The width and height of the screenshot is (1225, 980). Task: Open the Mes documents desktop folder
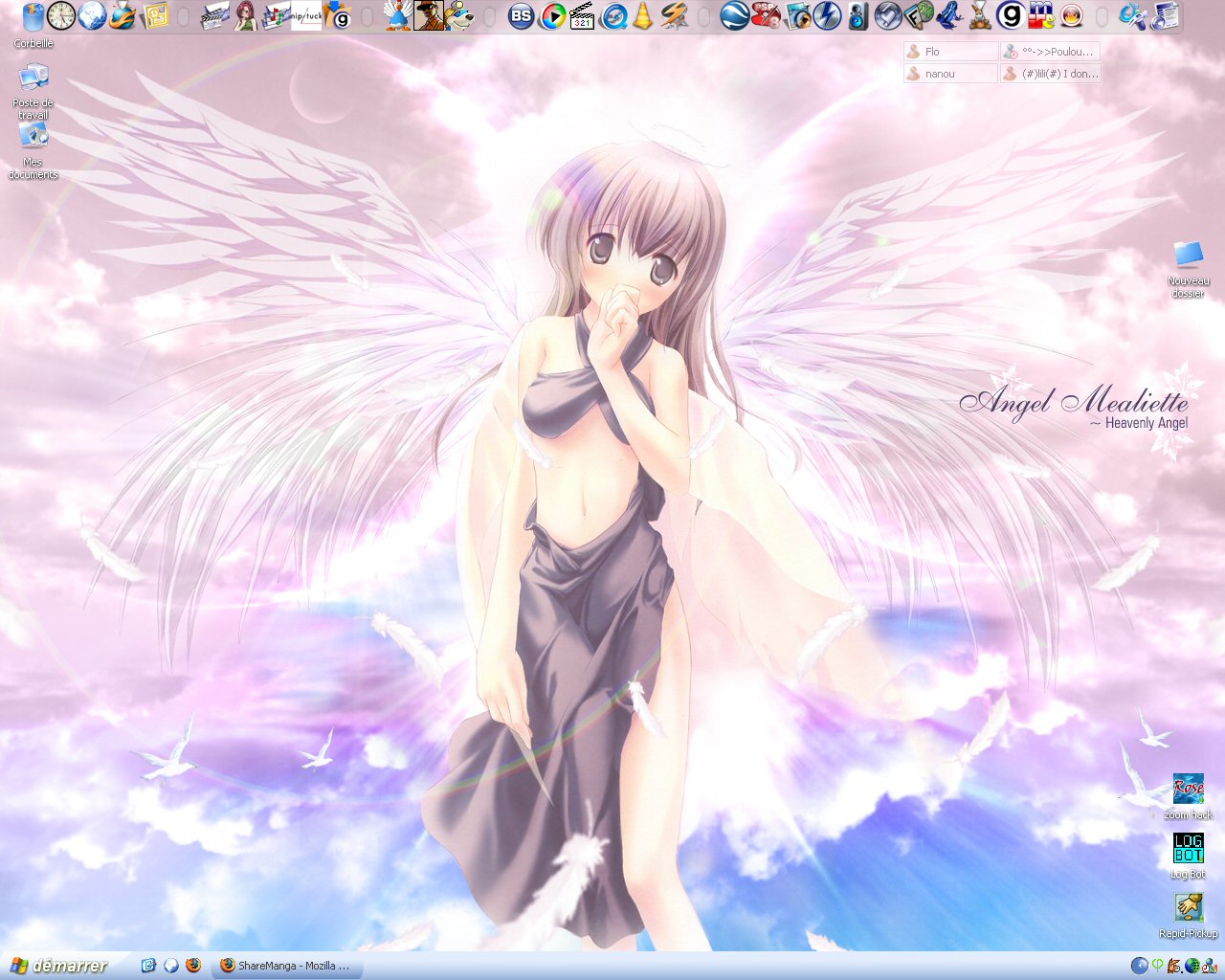click(33, 151)
